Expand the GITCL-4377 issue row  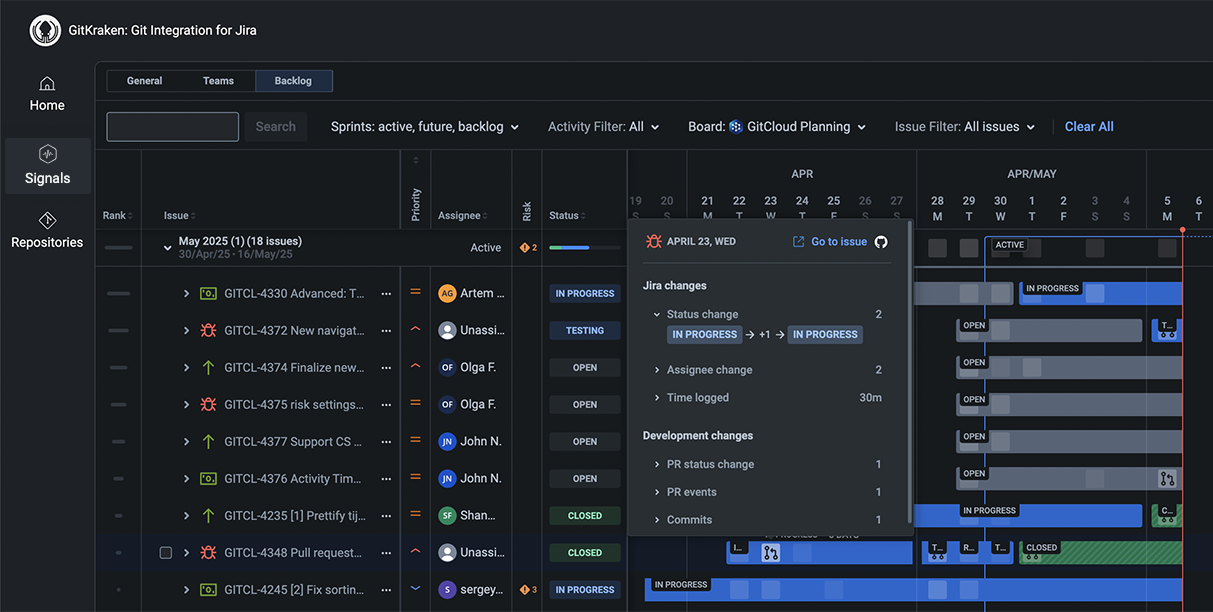[186, 441]
